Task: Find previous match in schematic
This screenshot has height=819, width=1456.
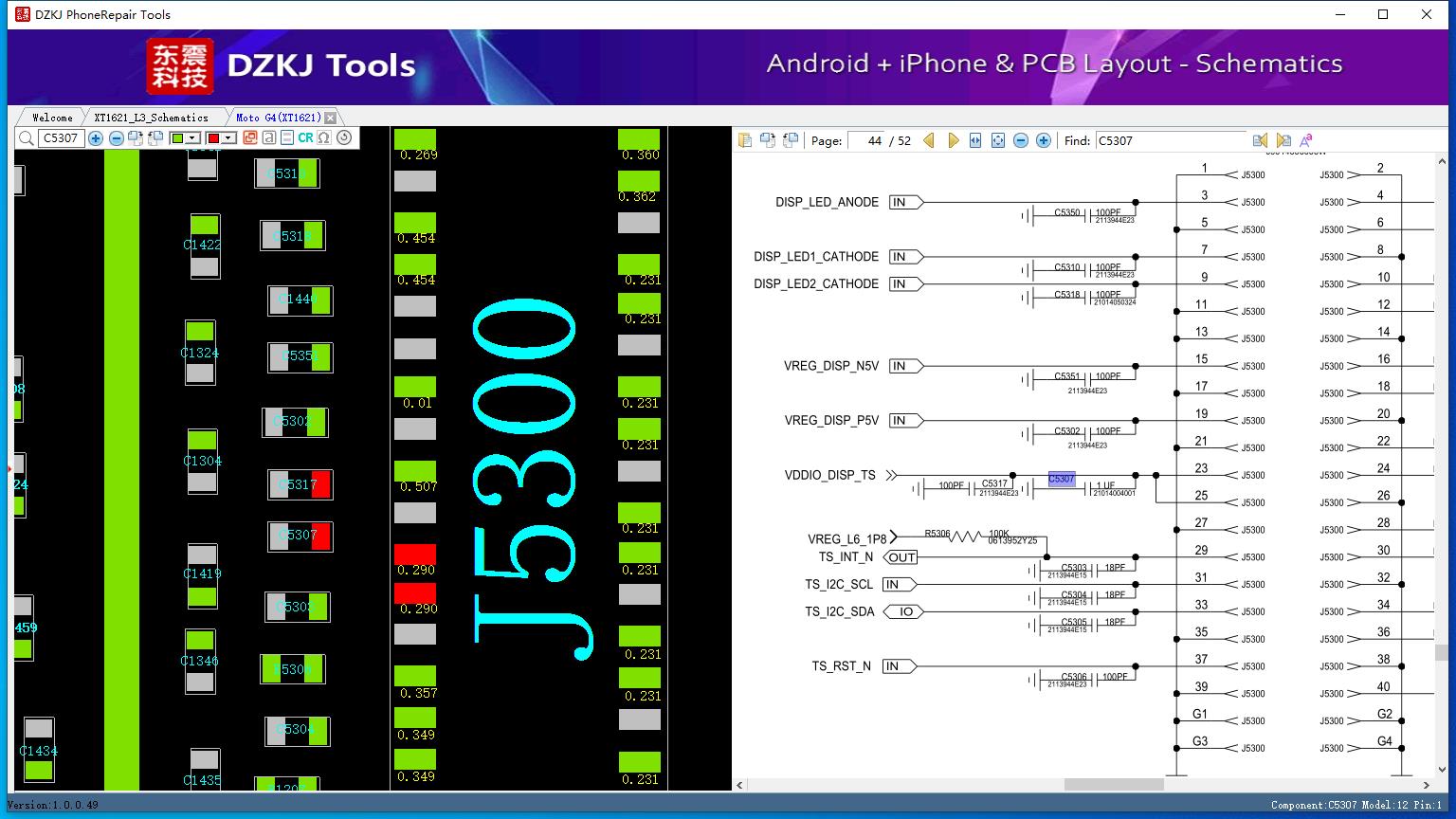Action: [x=1260, y=140]
